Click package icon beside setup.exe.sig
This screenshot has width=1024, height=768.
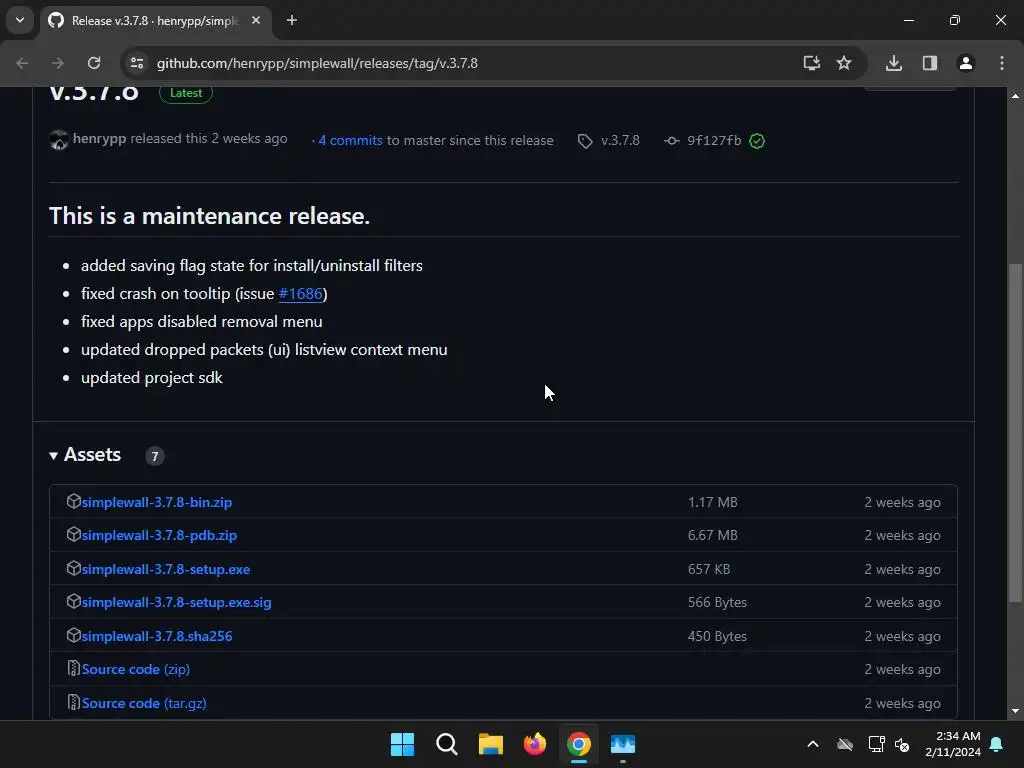[x=74, y=601]
